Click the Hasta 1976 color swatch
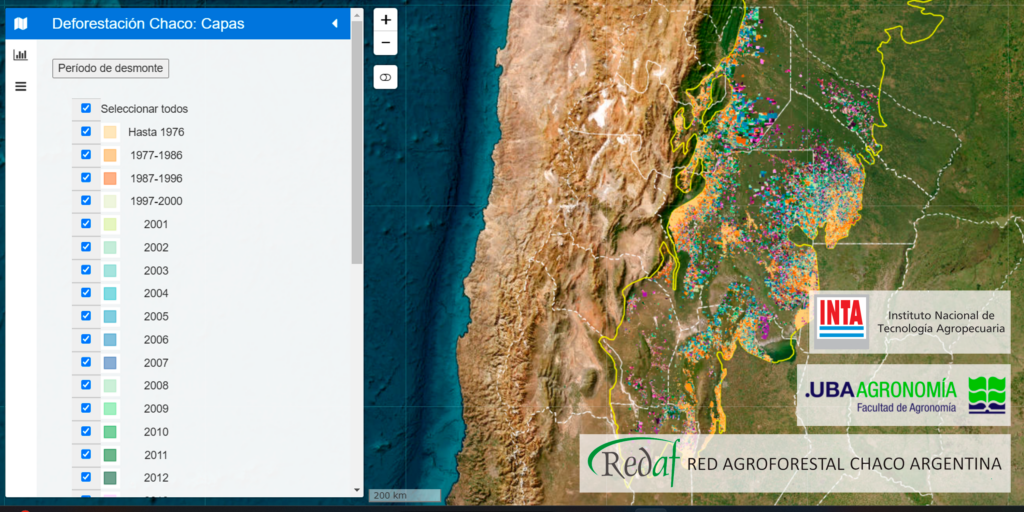 coord(110,132)
